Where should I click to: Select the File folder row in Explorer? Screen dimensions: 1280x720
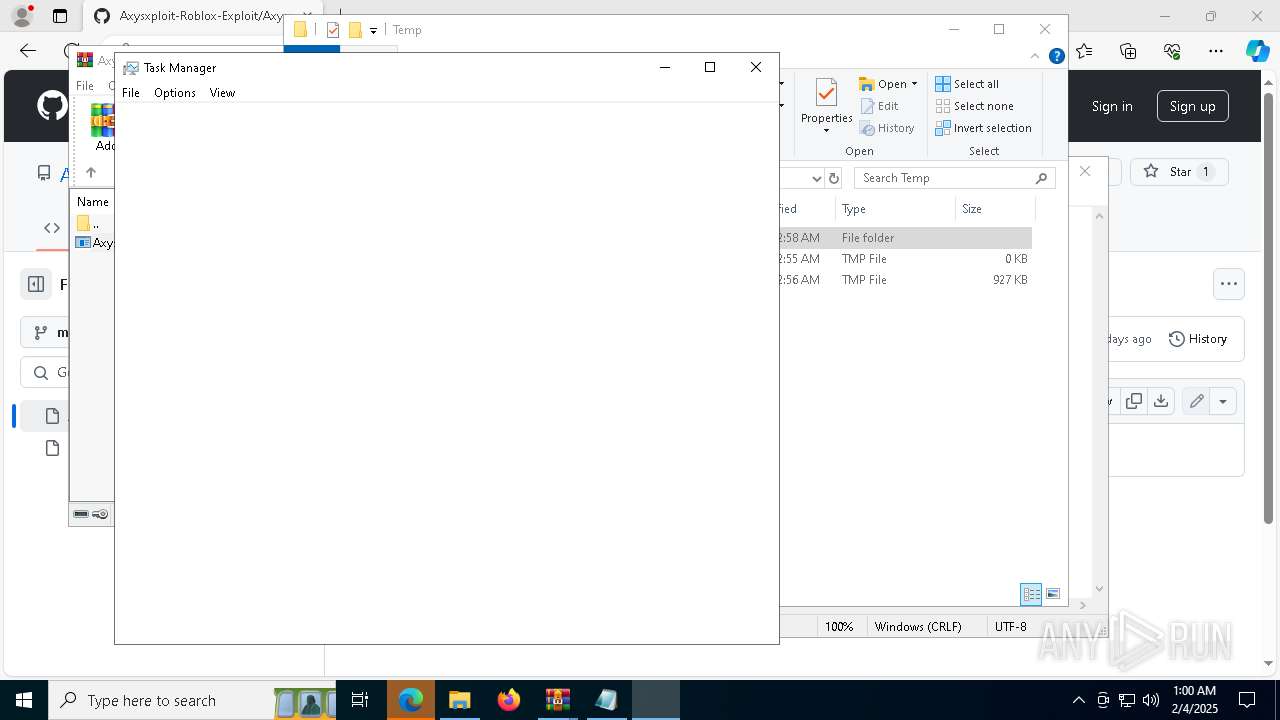tap(905, 238)
